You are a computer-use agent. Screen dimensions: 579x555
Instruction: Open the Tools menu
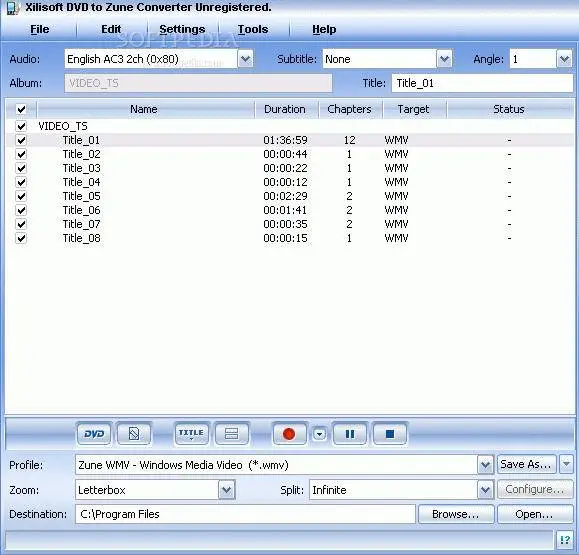coord(253,29)
